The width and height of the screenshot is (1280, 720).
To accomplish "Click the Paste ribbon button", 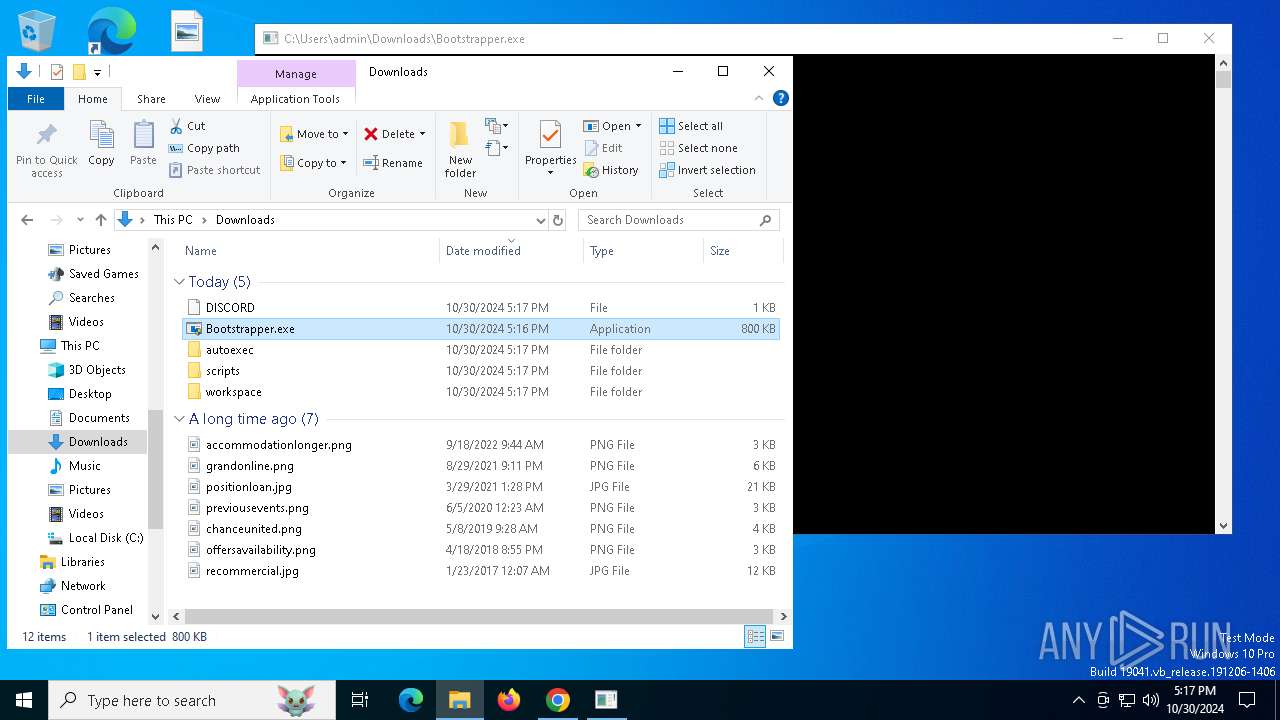I will (143, 143).
